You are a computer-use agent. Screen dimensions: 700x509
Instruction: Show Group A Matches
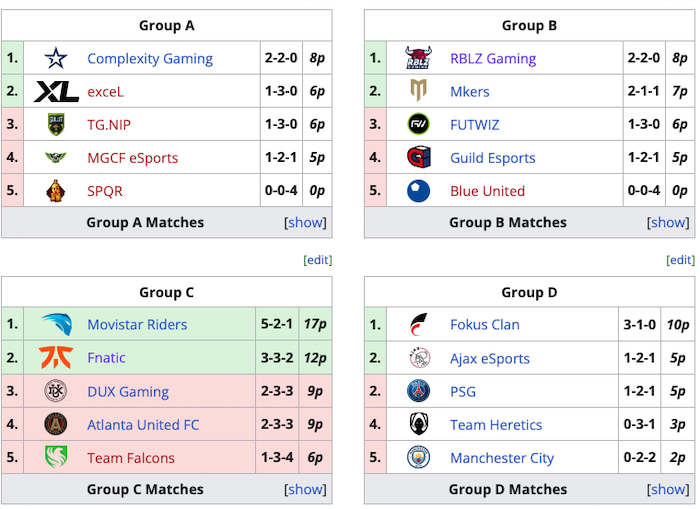[x=306, y=222]
